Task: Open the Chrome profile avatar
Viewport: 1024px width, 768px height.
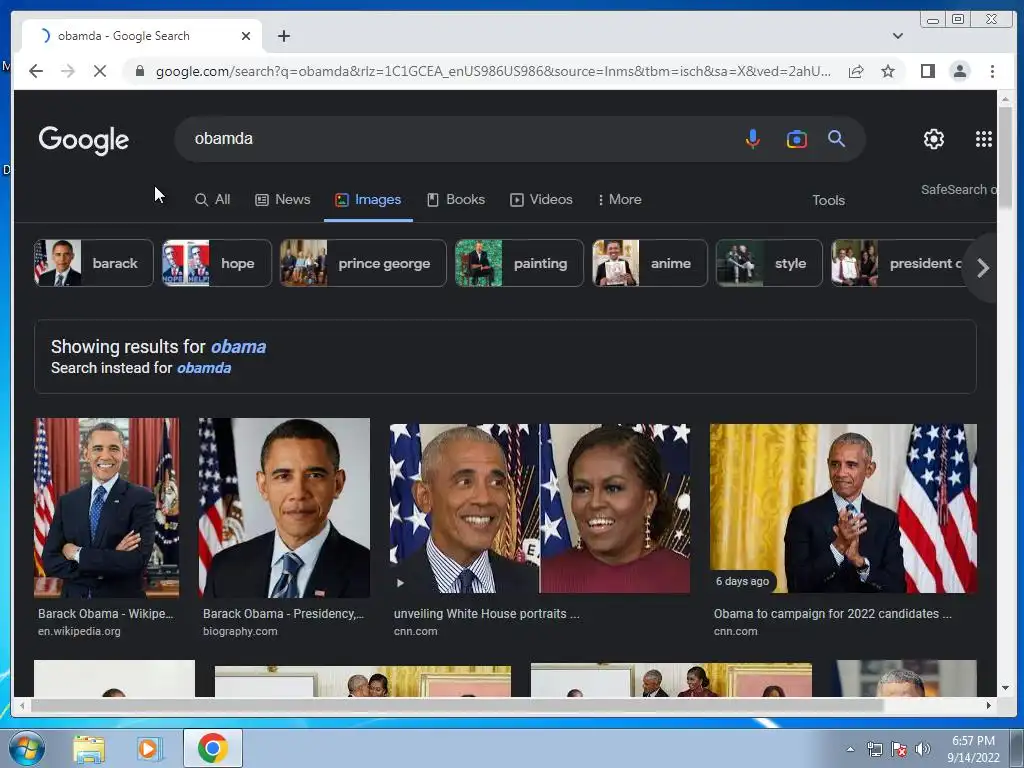Action: click(959, 71)
